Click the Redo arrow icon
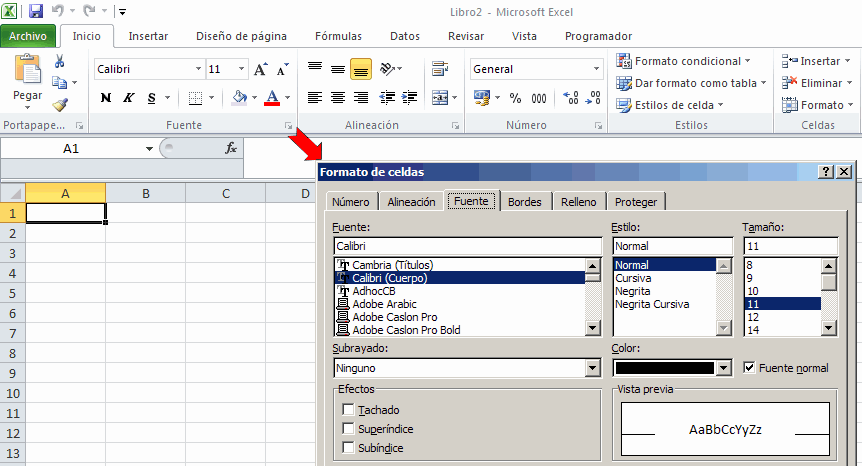The width and height of the screenshot is (862, 466). pyautogui.click(x=89, y=11)
